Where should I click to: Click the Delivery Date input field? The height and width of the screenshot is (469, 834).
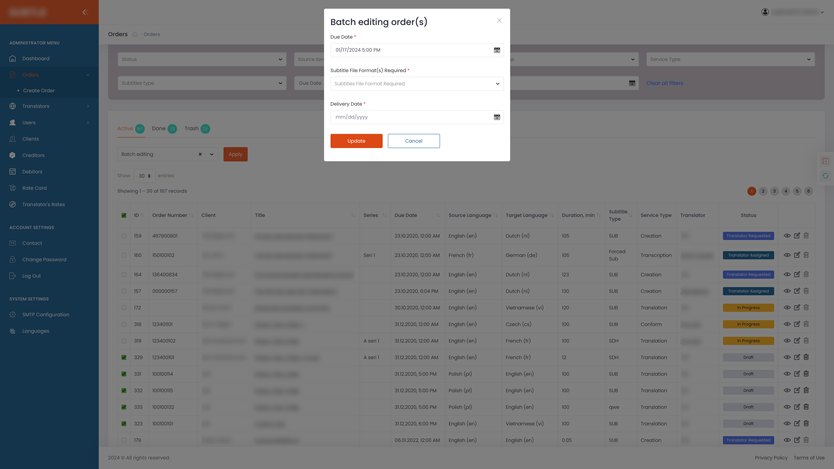(410, 117)
